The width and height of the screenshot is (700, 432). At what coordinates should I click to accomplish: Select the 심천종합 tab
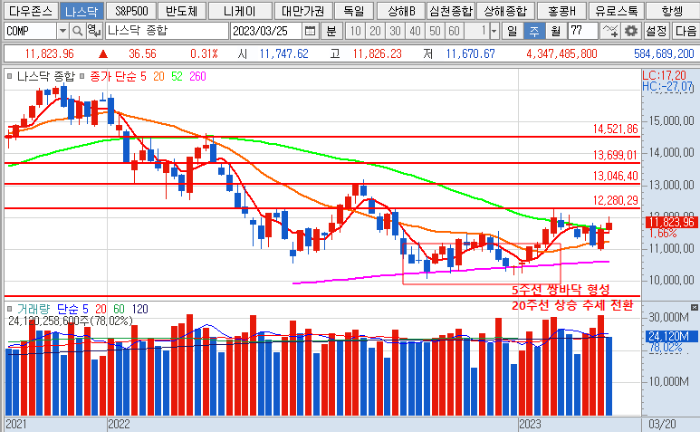point(450,11)
